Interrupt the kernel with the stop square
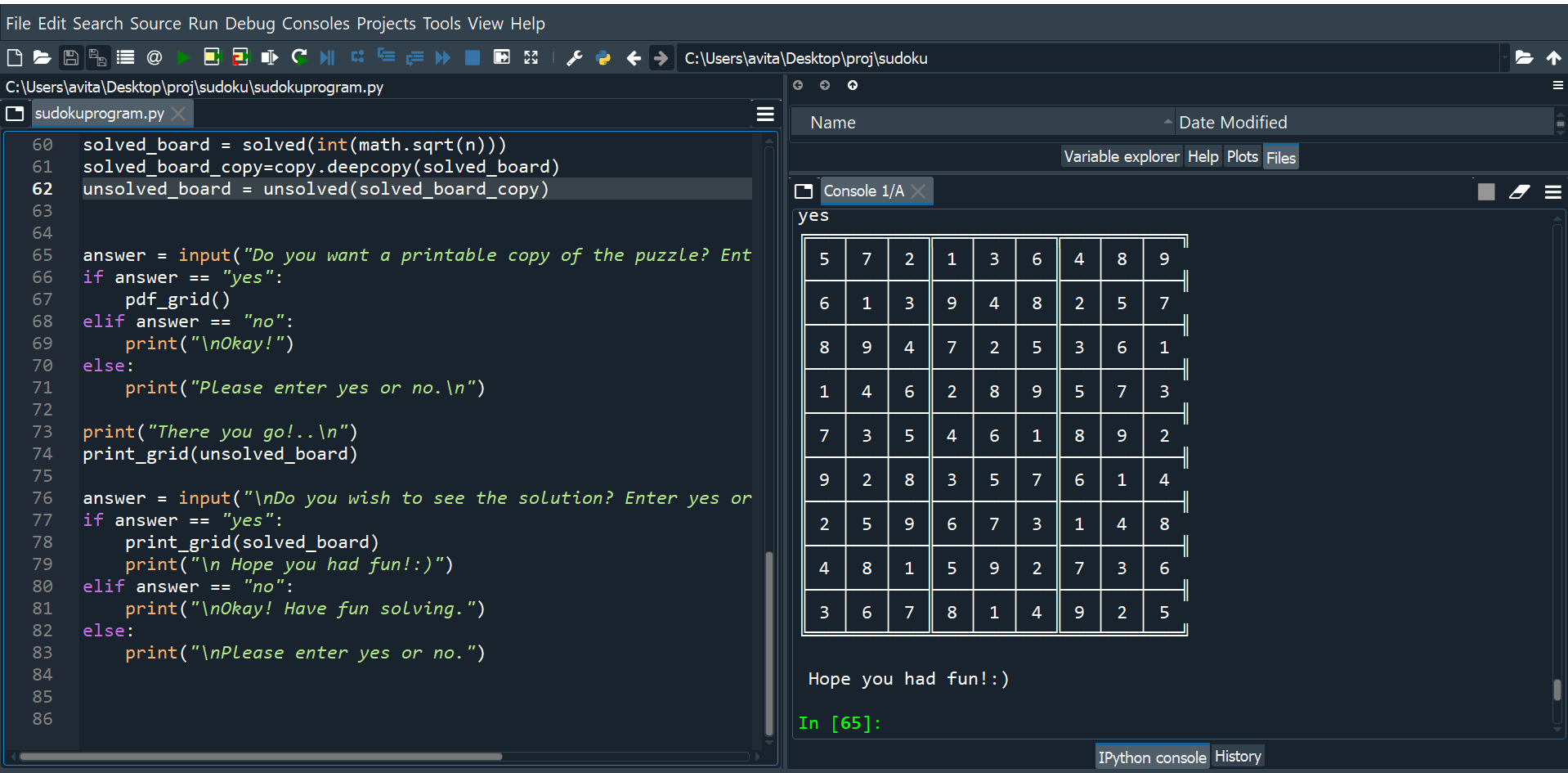The image size is (1568, 773). coord(1486,191)
